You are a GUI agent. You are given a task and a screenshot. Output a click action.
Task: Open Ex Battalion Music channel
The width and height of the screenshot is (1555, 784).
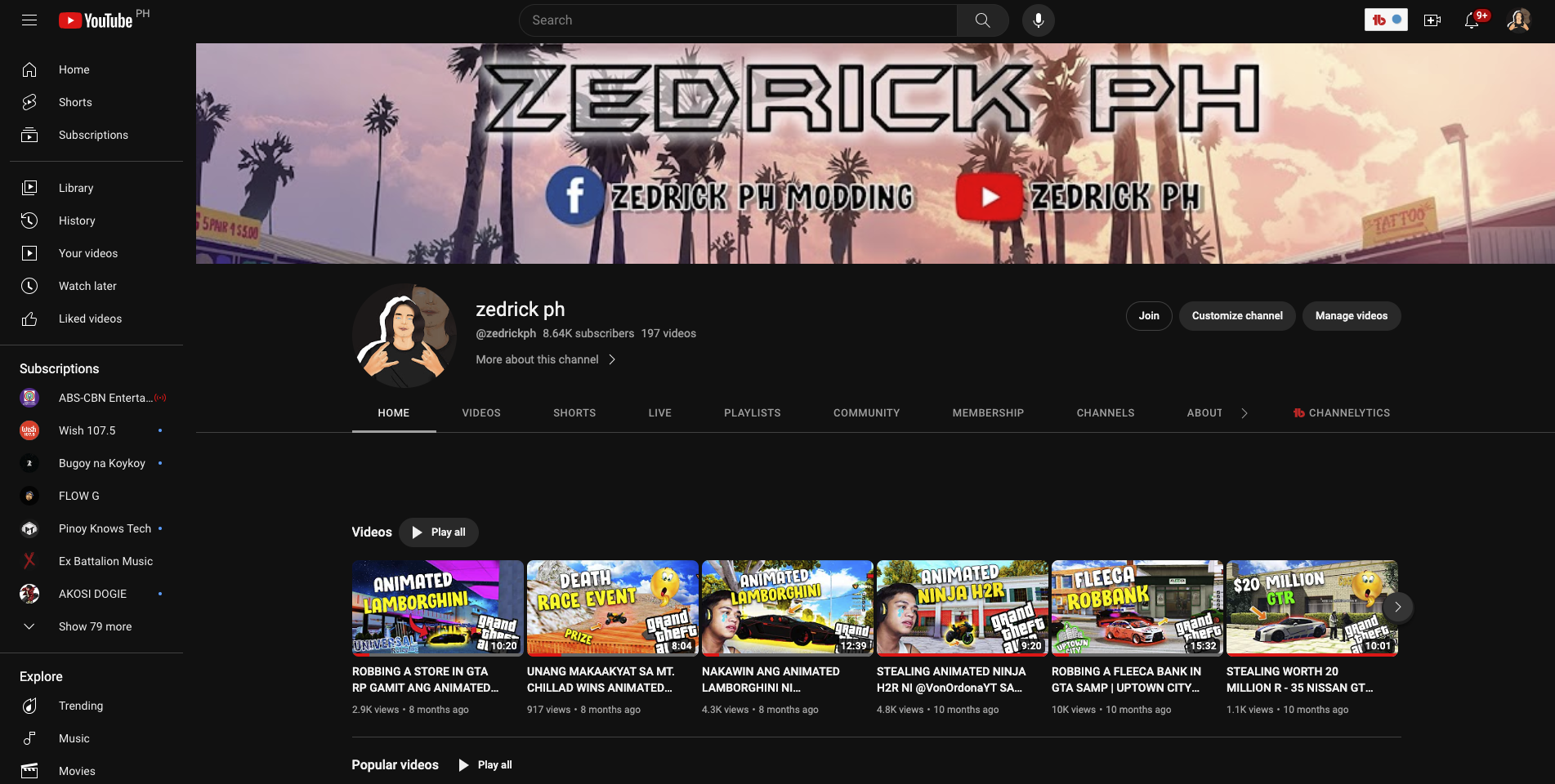tap(96, 561)
